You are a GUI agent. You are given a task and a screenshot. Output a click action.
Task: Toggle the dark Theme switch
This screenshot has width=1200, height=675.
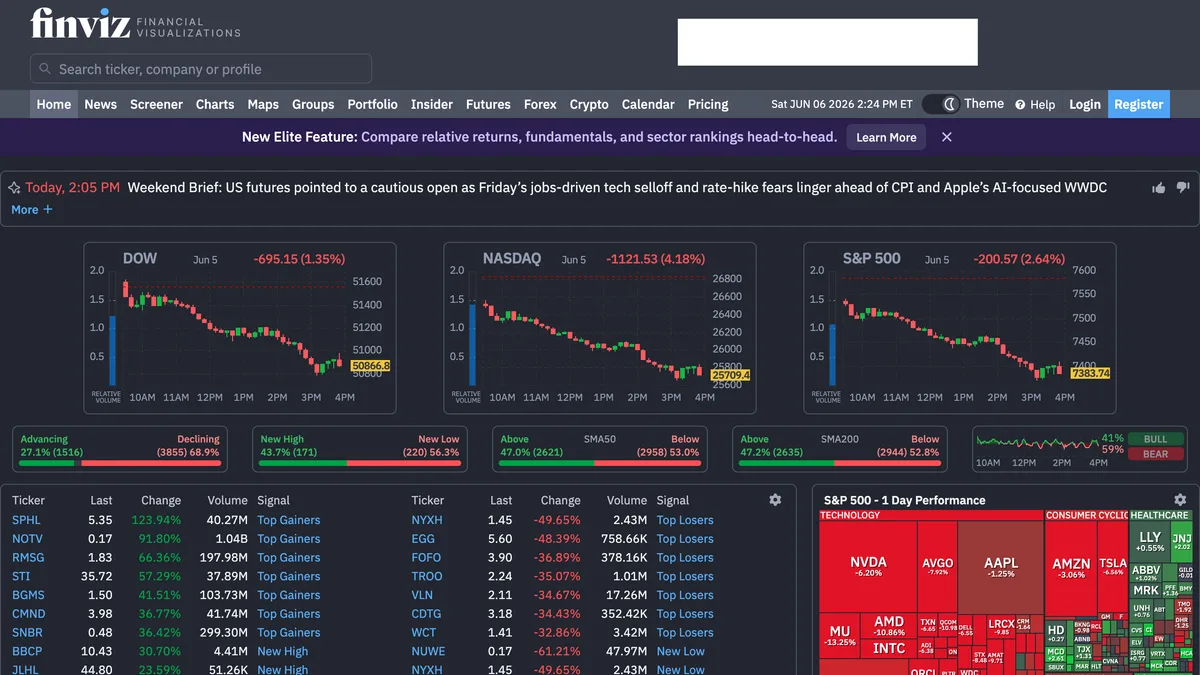coord(941,104)
